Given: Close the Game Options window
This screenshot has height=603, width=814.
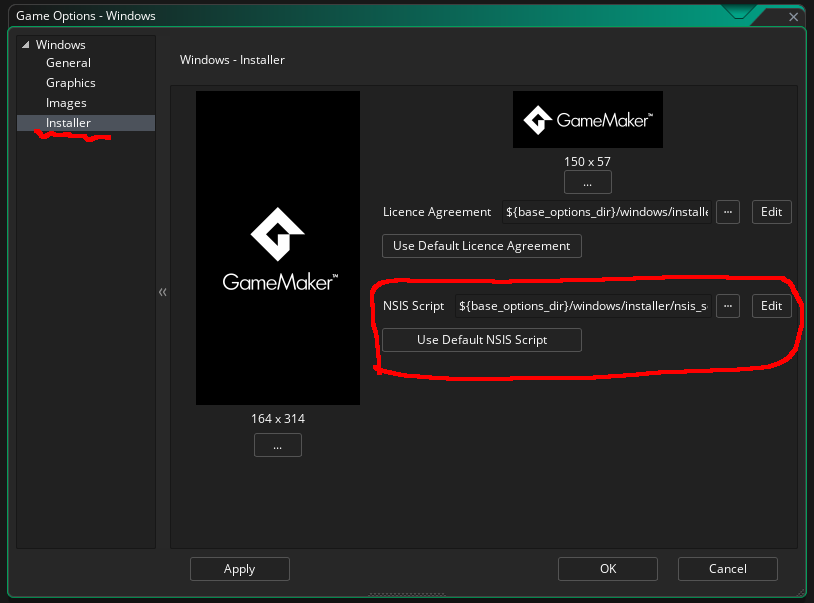Looking at the screenshot, I should point(793,17).
